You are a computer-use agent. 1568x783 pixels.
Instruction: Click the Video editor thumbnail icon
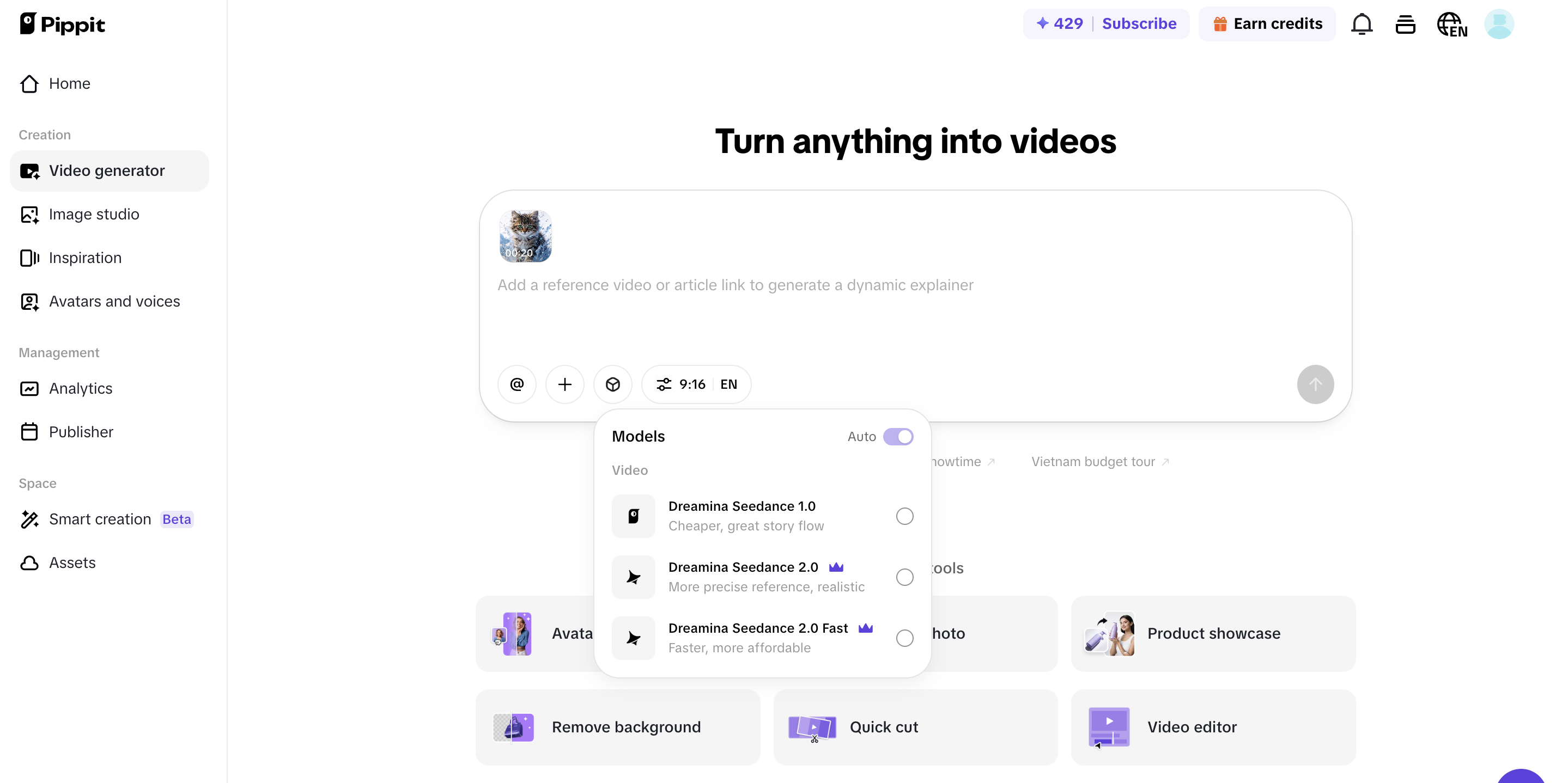click(x=1109, y=727)
